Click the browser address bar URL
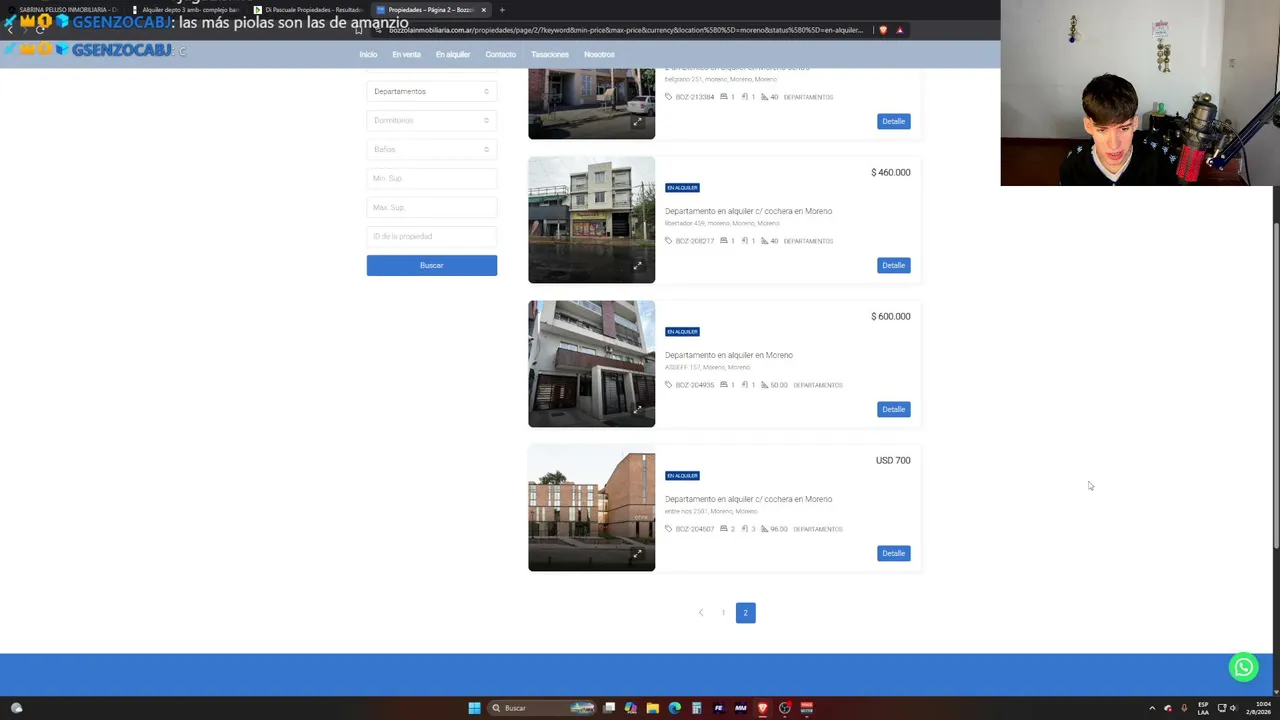 tap(625, 30)
